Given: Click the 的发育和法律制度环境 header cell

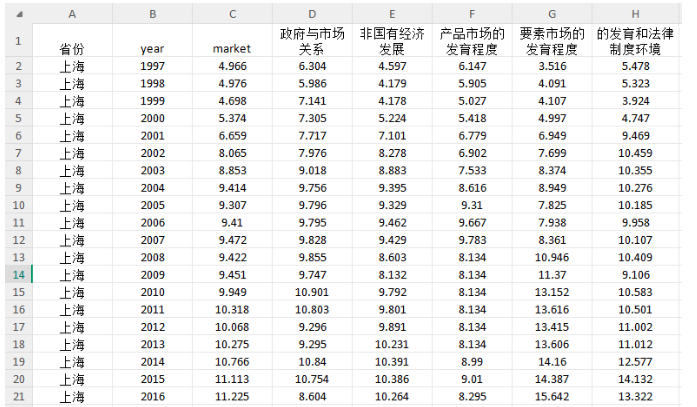Looking at the screenshot, I should 636,41.
